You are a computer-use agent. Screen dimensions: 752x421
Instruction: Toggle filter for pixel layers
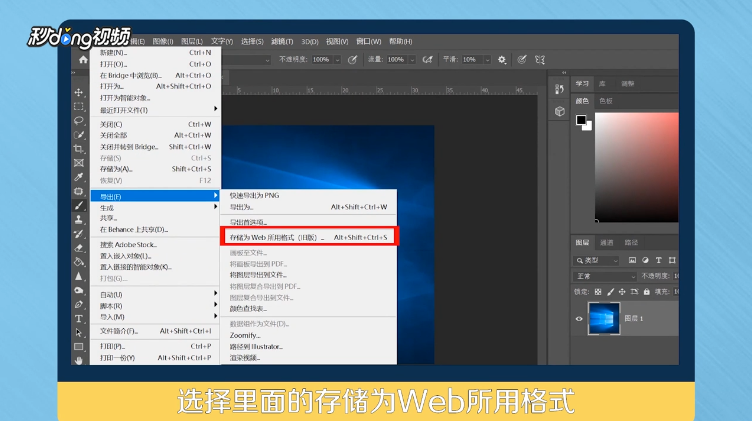click(x=633, y=260)
